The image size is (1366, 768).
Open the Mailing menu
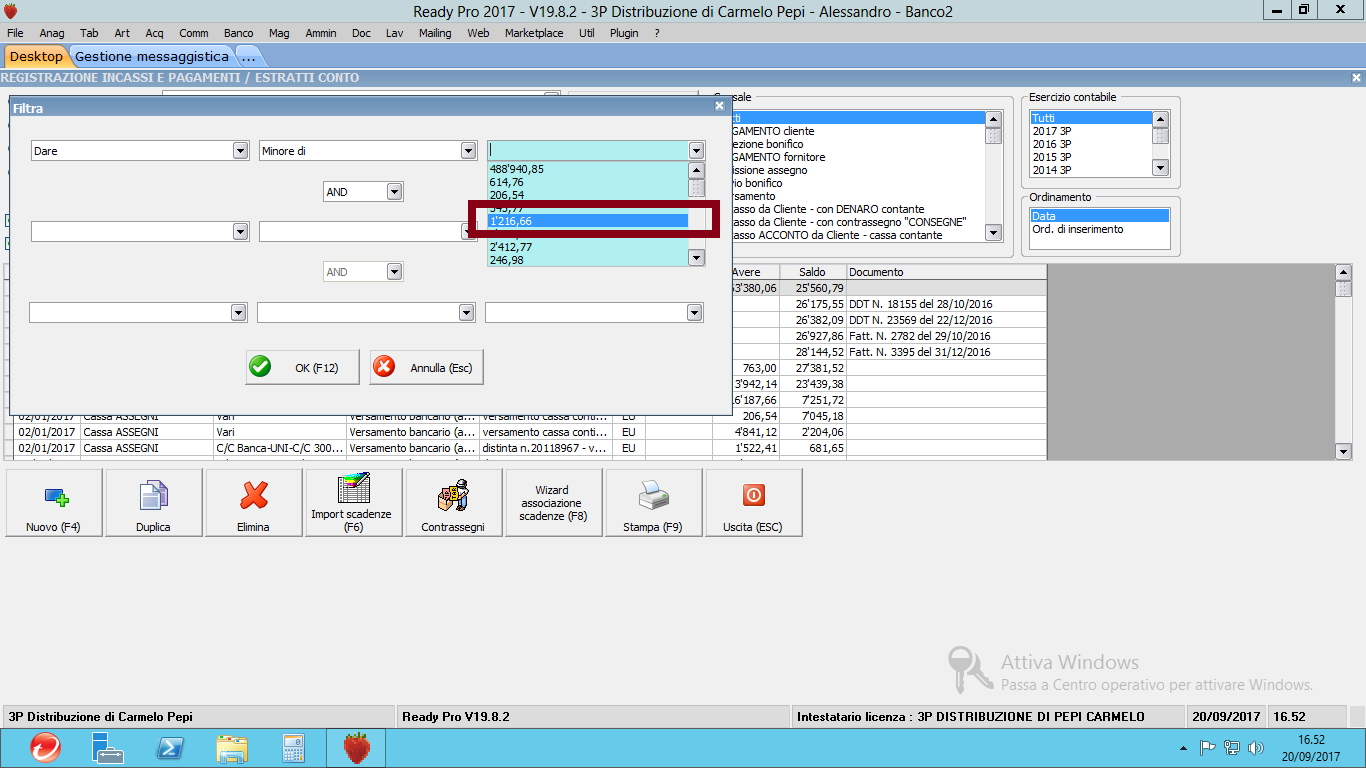[x=435, y=33]
